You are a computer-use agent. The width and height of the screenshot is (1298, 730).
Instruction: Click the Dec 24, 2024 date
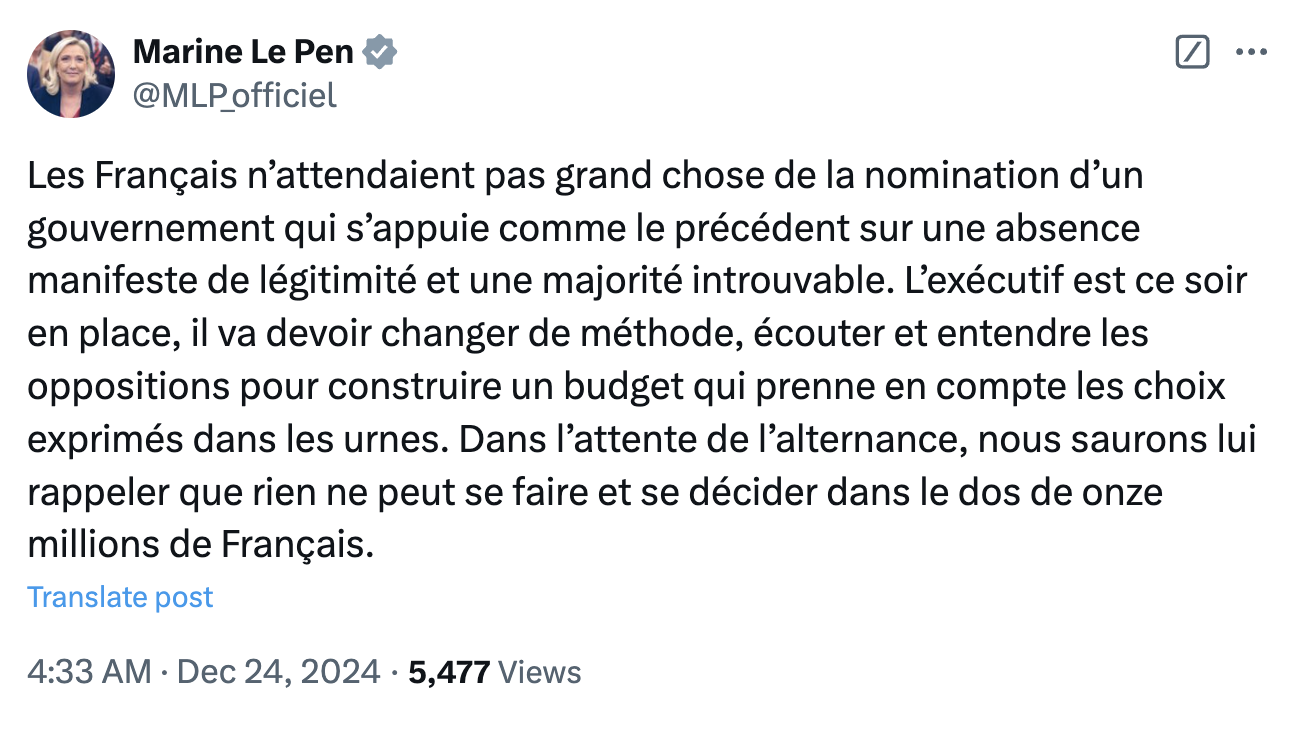tap(278, 672)
